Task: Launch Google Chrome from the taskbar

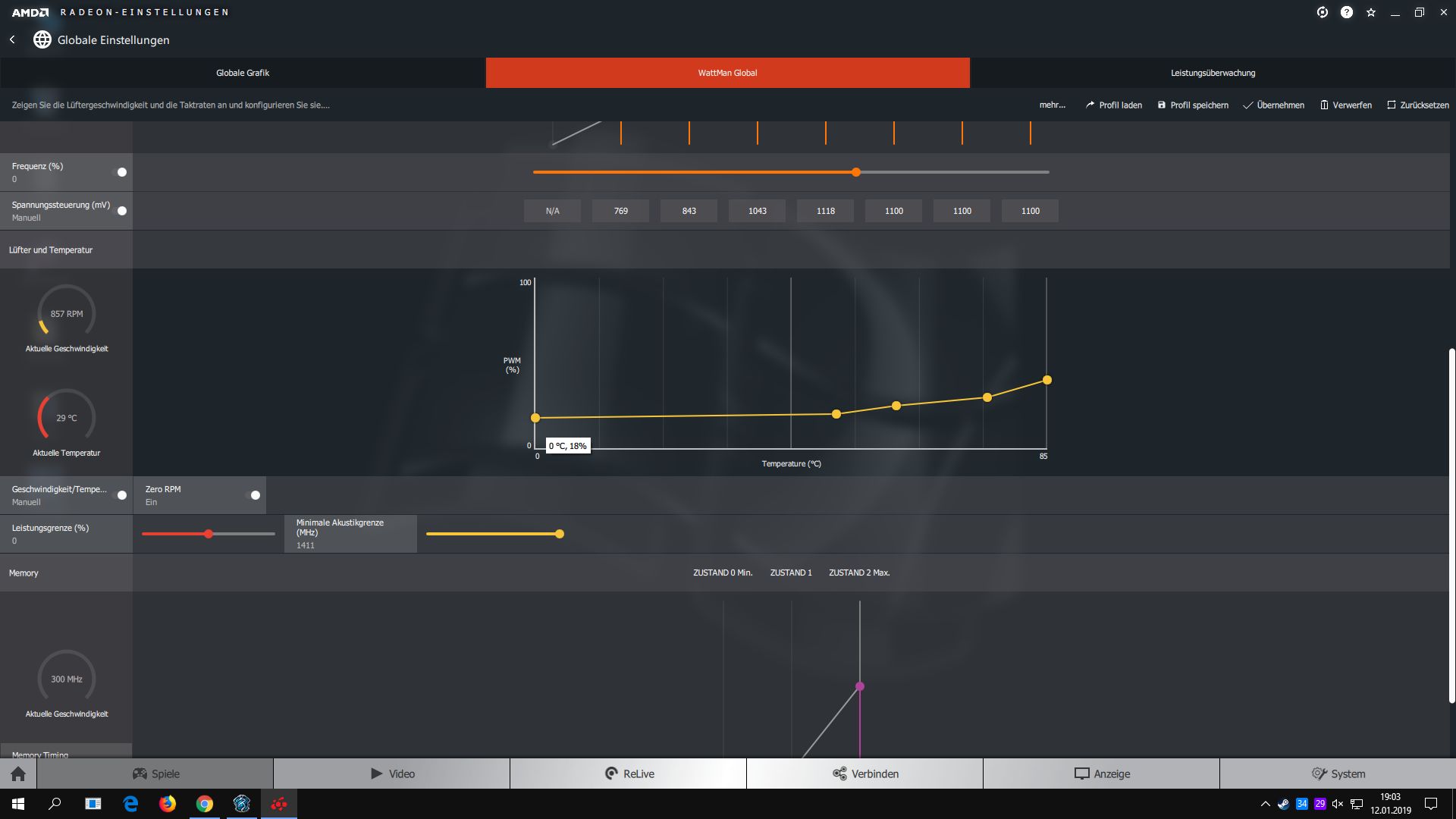Action: [x=205, y=804]
